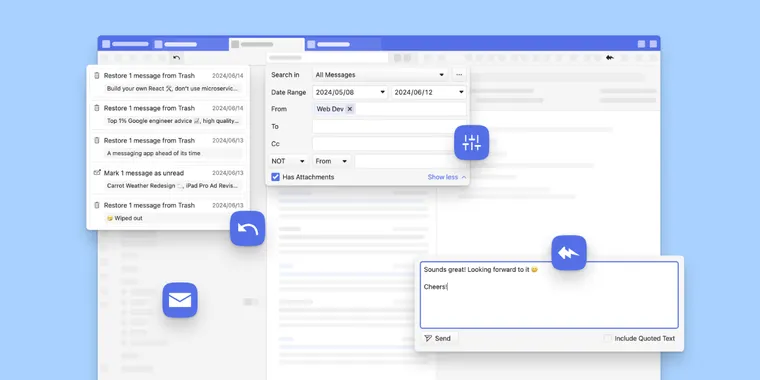Click the large blue filter sliders icon

coord(471,142)
